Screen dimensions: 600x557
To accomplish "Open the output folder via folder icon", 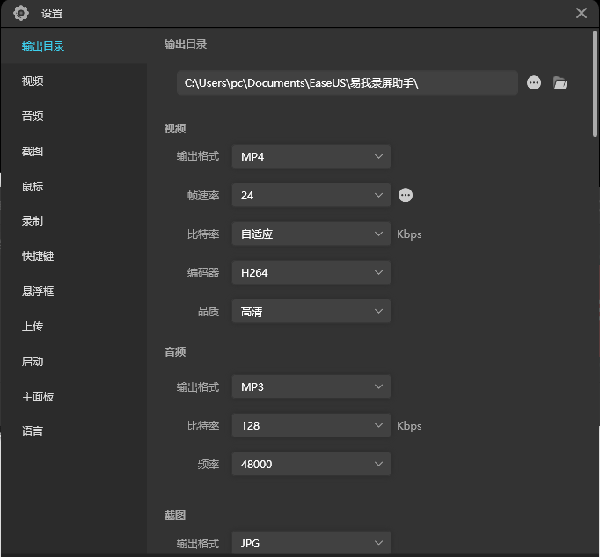I will [560, 83].
